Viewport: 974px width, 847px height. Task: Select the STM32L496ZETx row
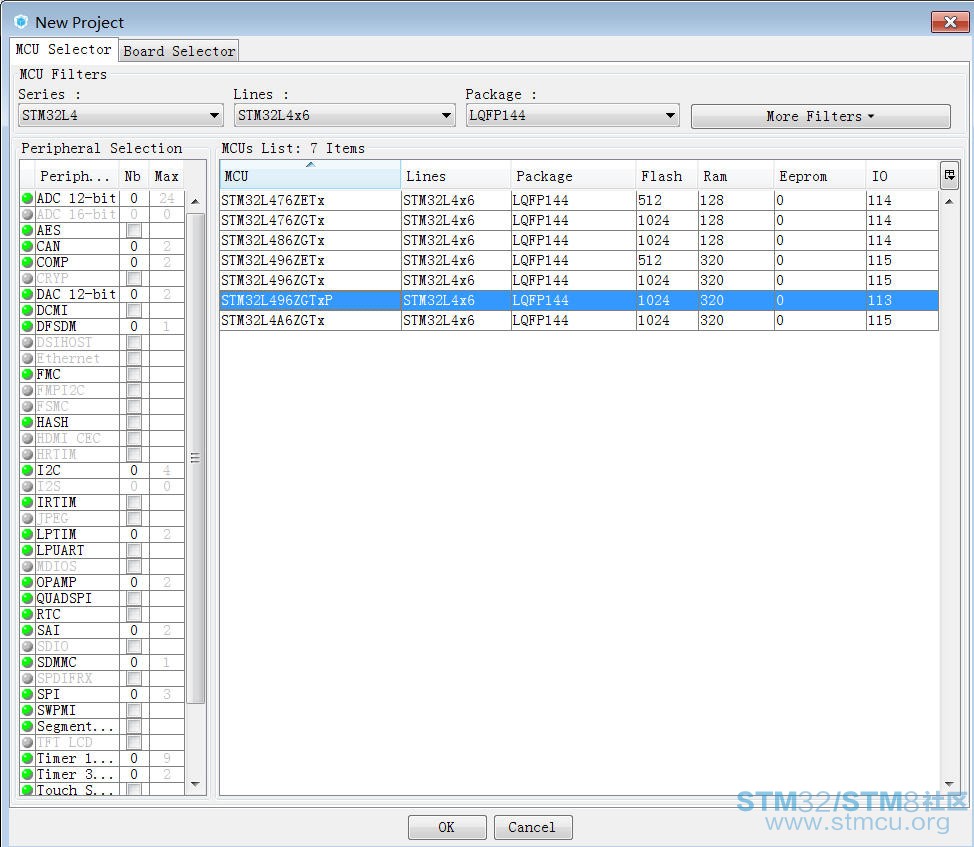click(579, 260)
